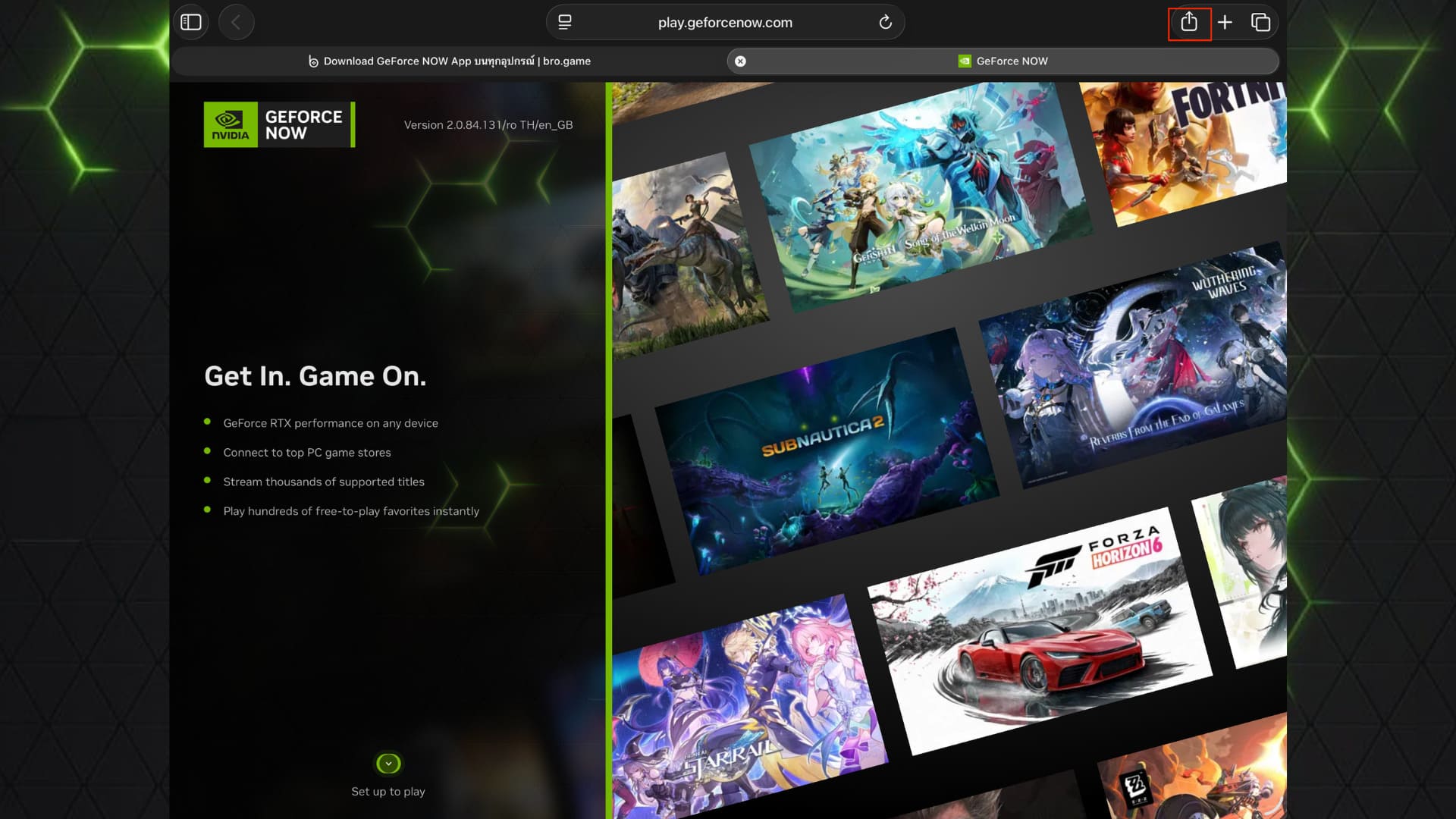Viewport: 1456px width, 819px height.
Task: Open the page settings reader icon
Action: tap(565, 22)
